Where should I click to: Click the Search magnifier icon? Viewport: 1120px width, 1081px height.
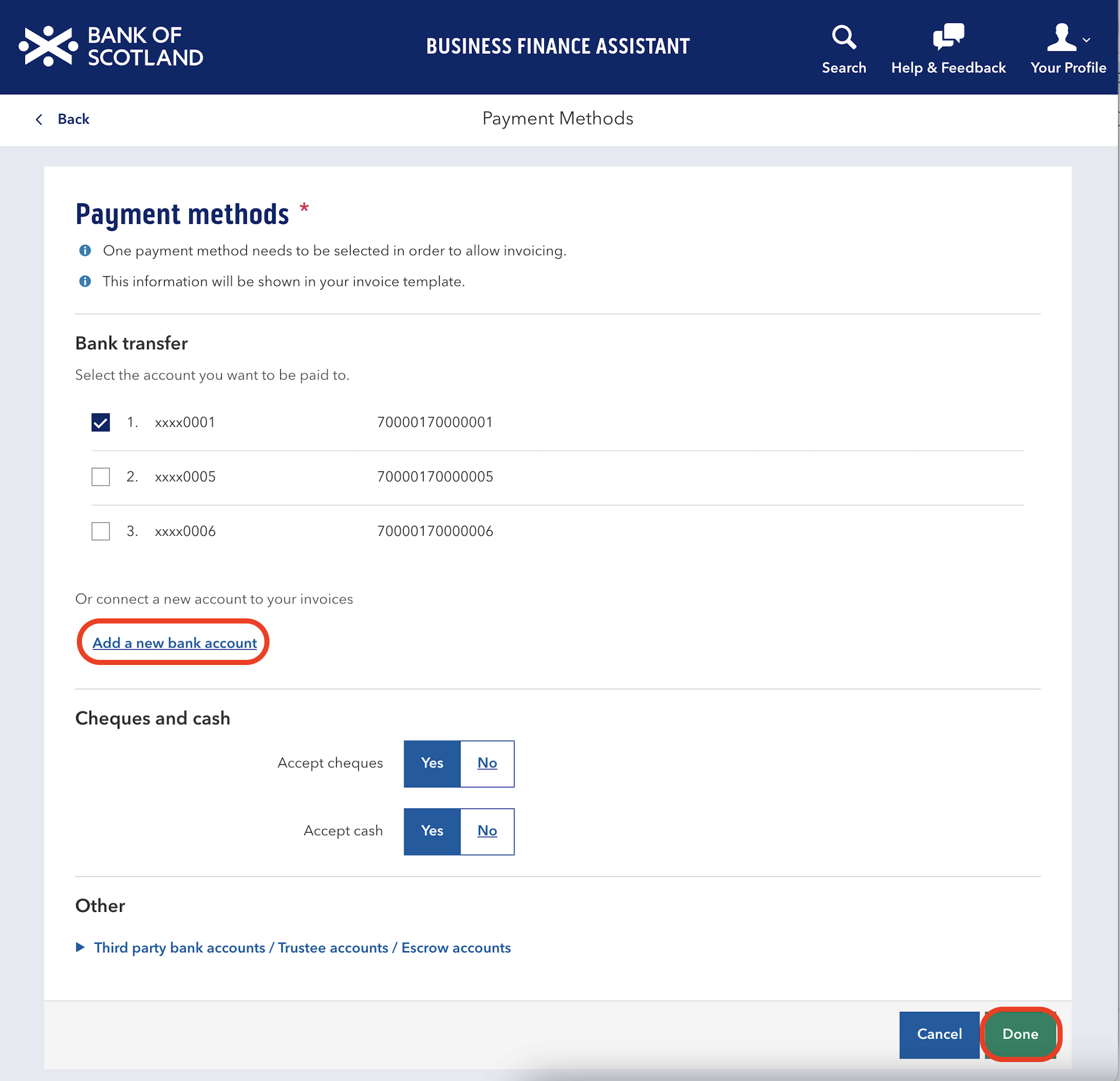tap(843, 37)
